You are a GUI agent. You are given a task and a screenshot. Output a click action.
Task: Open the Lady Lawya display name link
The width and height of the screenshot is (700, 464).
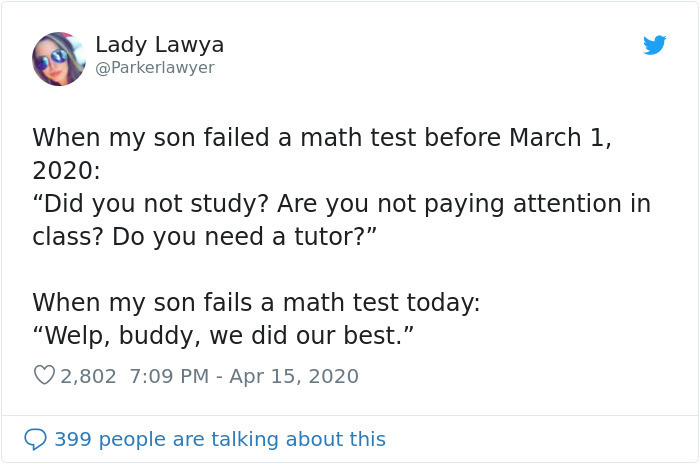click(x=159, y=45)
